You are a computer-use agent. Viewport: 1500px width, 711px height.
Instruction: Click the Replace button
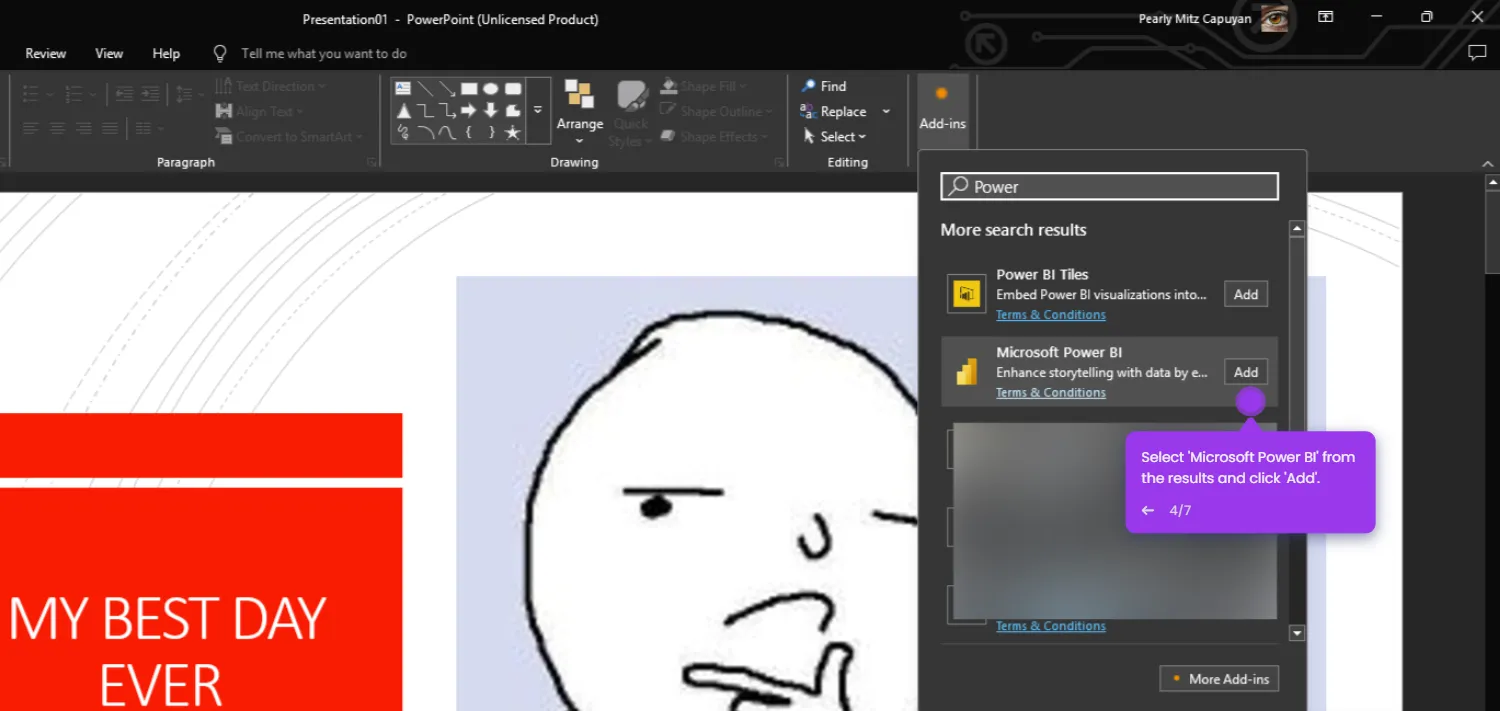834,112
